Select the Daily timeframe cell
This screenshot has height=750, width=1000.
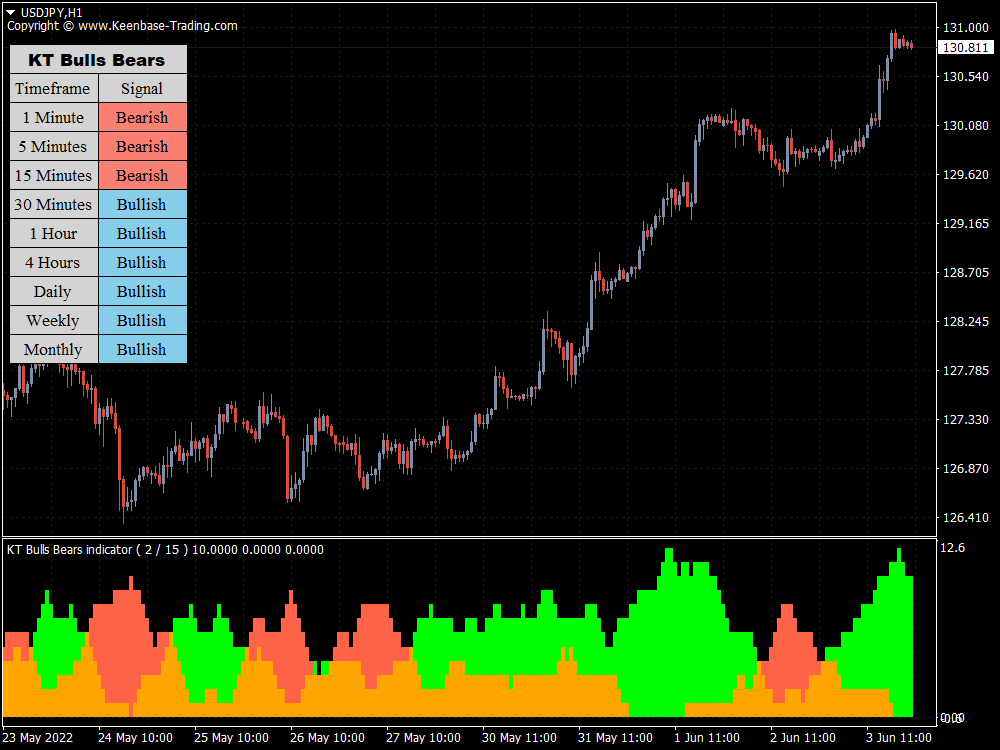point(54,291)
